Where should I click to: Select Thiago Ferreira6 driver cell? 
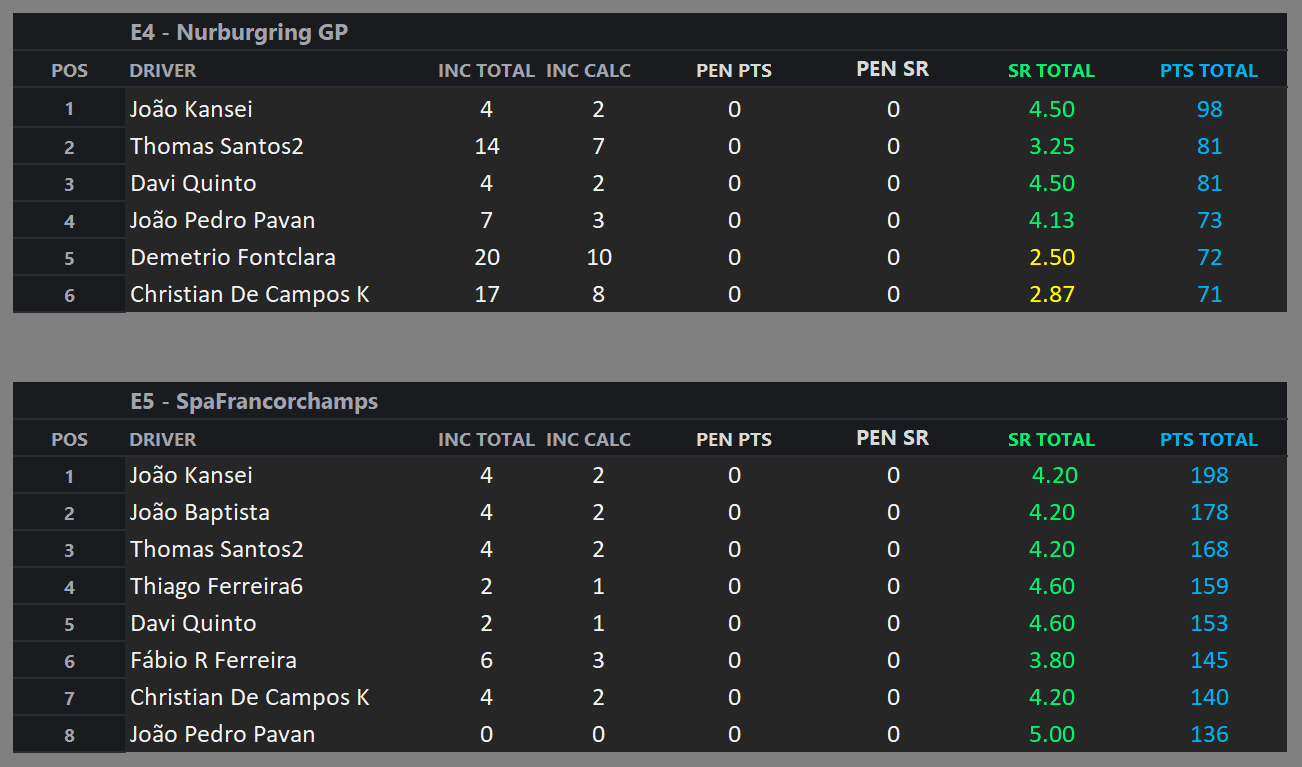217,586
